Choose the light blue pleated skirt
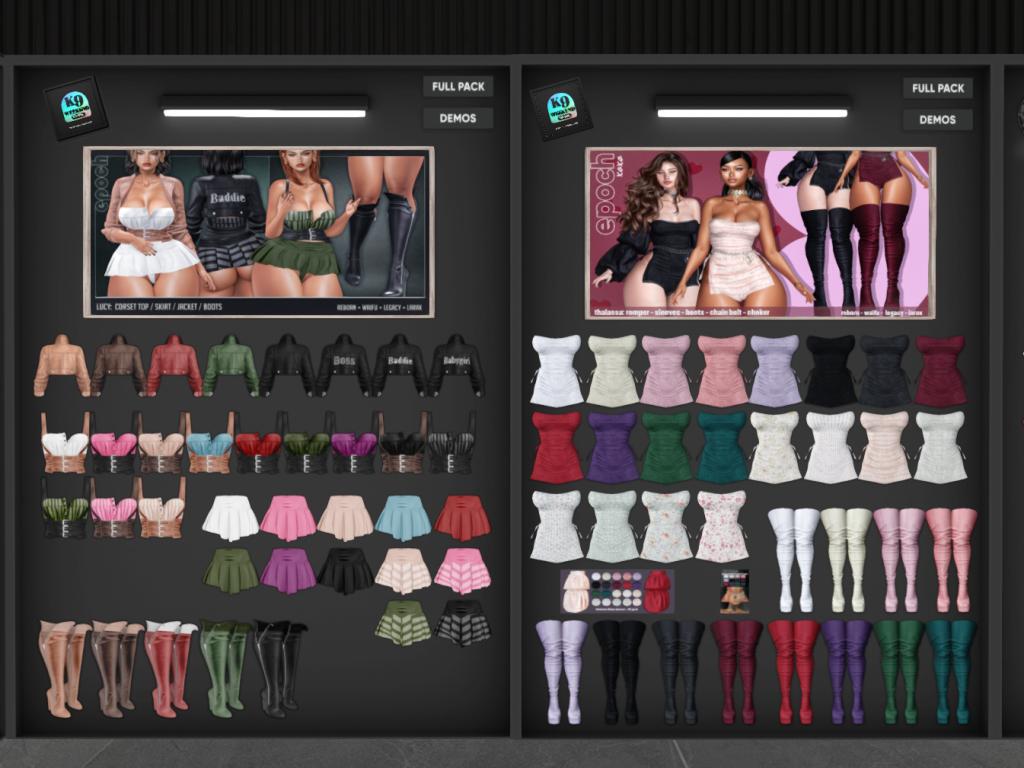 pyautogui.click(x=403, y=517)
